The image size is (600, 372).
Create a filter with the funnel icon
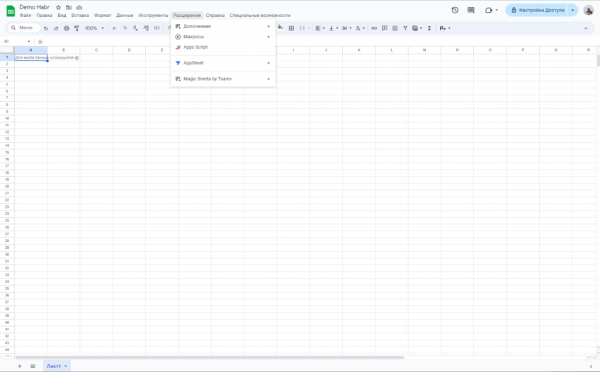pyautogui.click(x=405, y=28)
